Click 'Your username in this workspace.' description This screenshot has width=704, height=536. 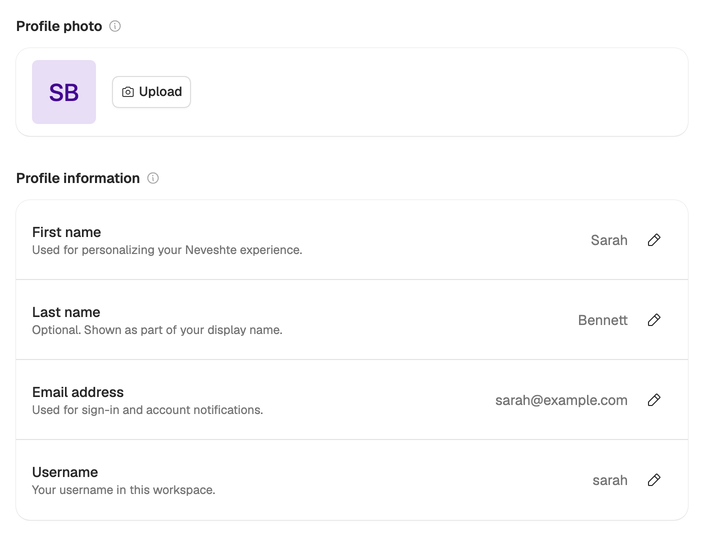pyautogui.click(x=123, y=490)
